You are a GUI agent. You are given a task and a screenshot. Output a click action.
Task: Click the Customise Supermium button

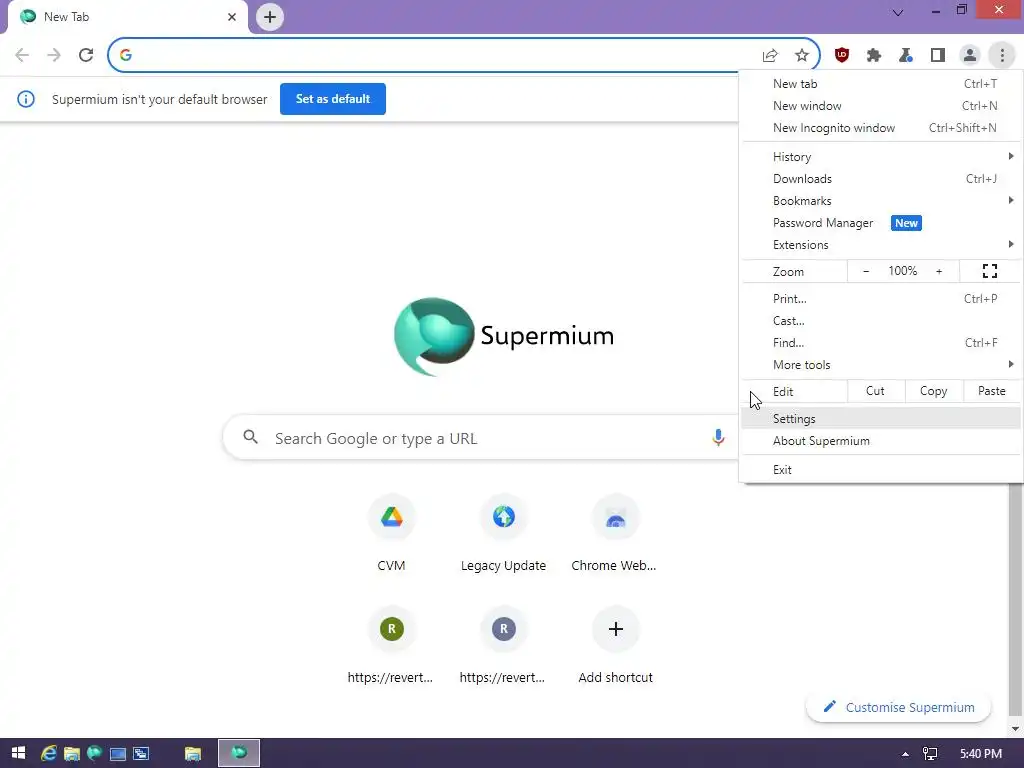(899, 707)
